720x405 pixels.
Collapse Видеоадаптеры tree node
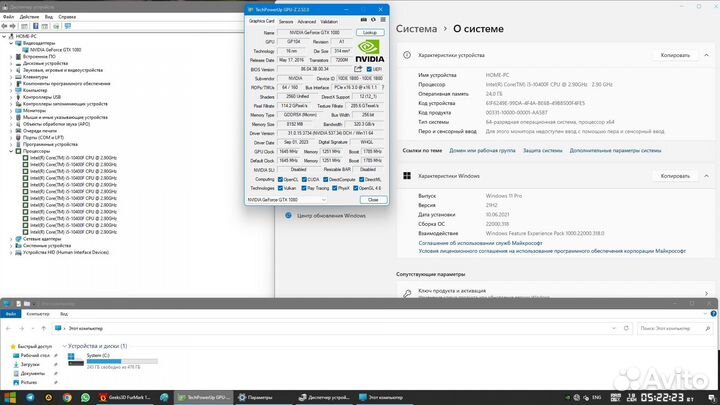[x=11, y=43]
